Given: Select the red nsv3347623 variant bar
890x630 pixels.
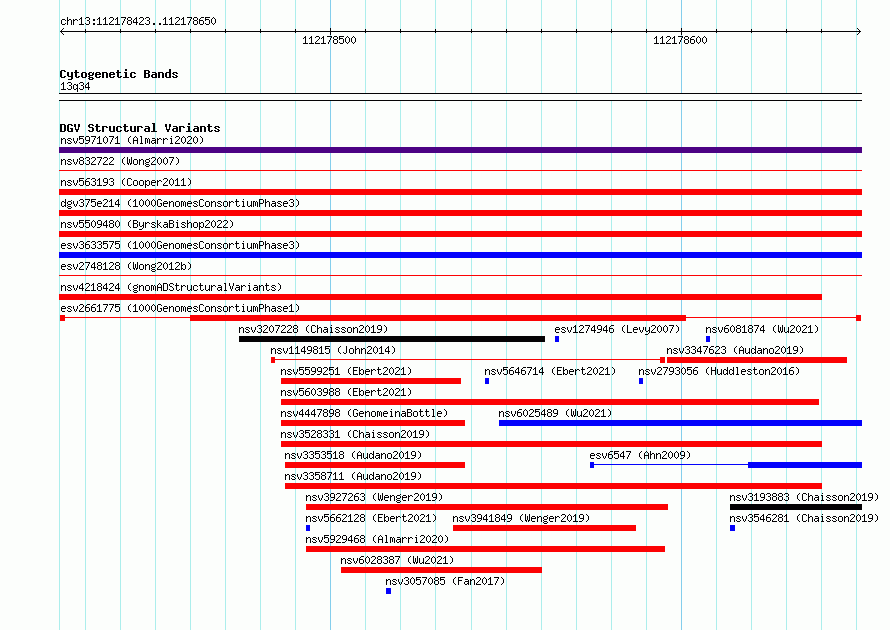Looking at the screenshot, I should click(757, 360).
